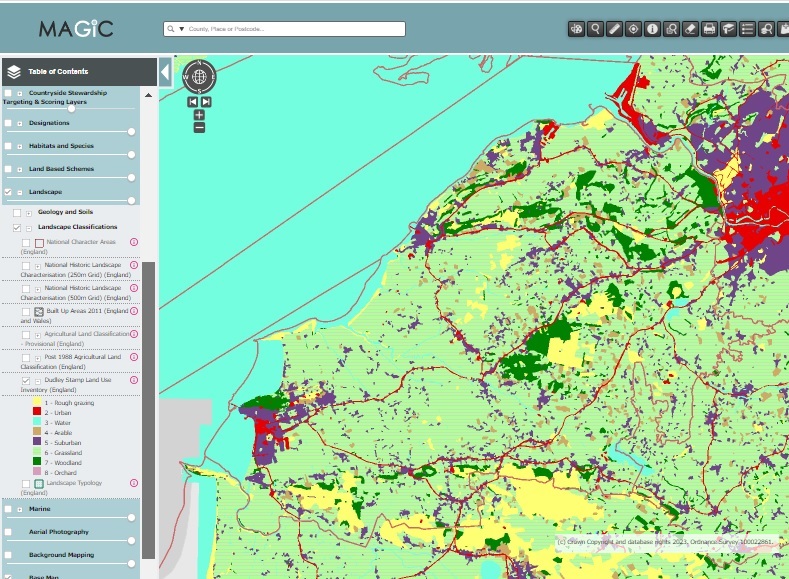Select the eraser clear tool

click(690, 29)
